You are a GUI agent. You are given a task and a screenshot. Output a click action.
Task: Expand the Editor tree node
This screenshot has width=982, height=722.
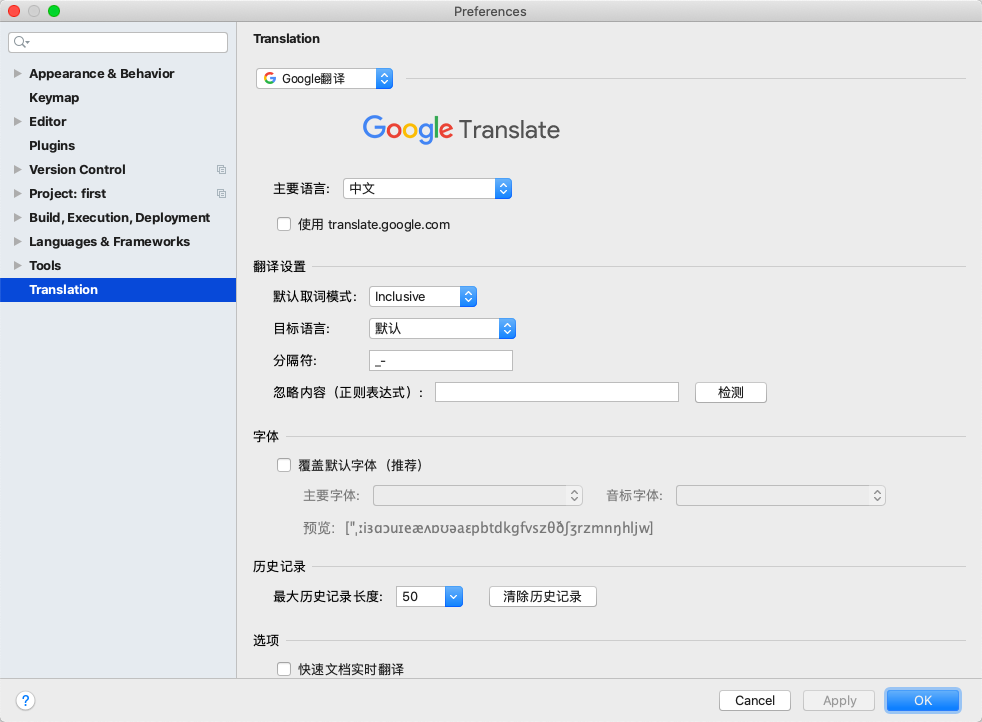[18, 121]
